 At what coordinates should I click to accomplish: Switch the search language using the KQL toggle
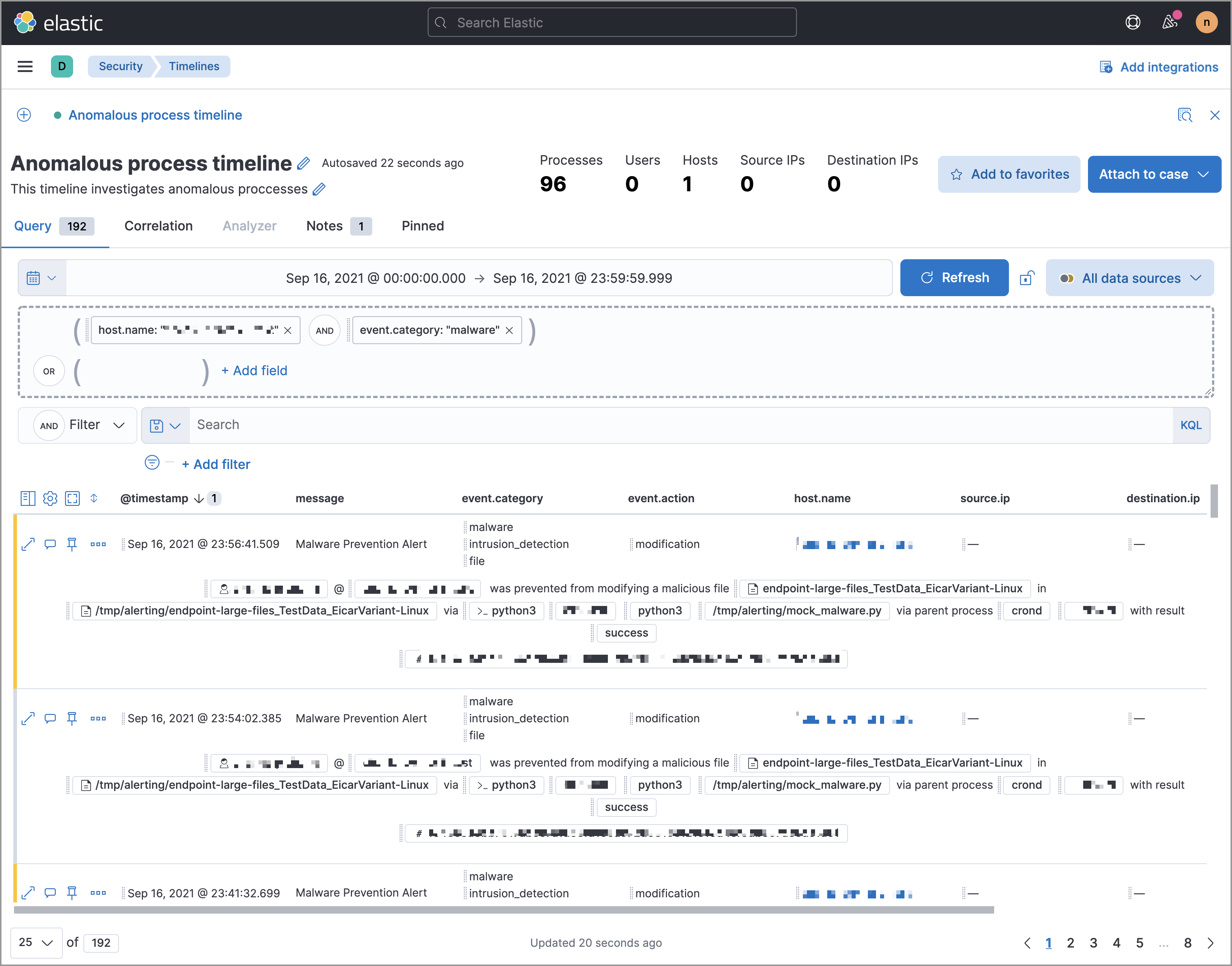(x=1192, y=425)
